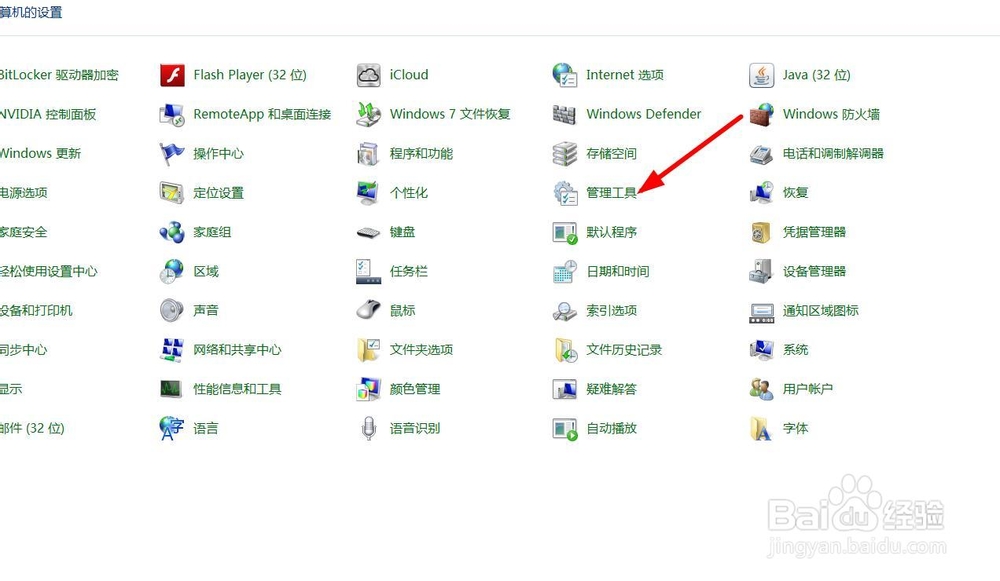Click the 网络和共享中心 icon
This screenshot has width=1000, height=581.
pyautogui.click(x=172, y=350)
